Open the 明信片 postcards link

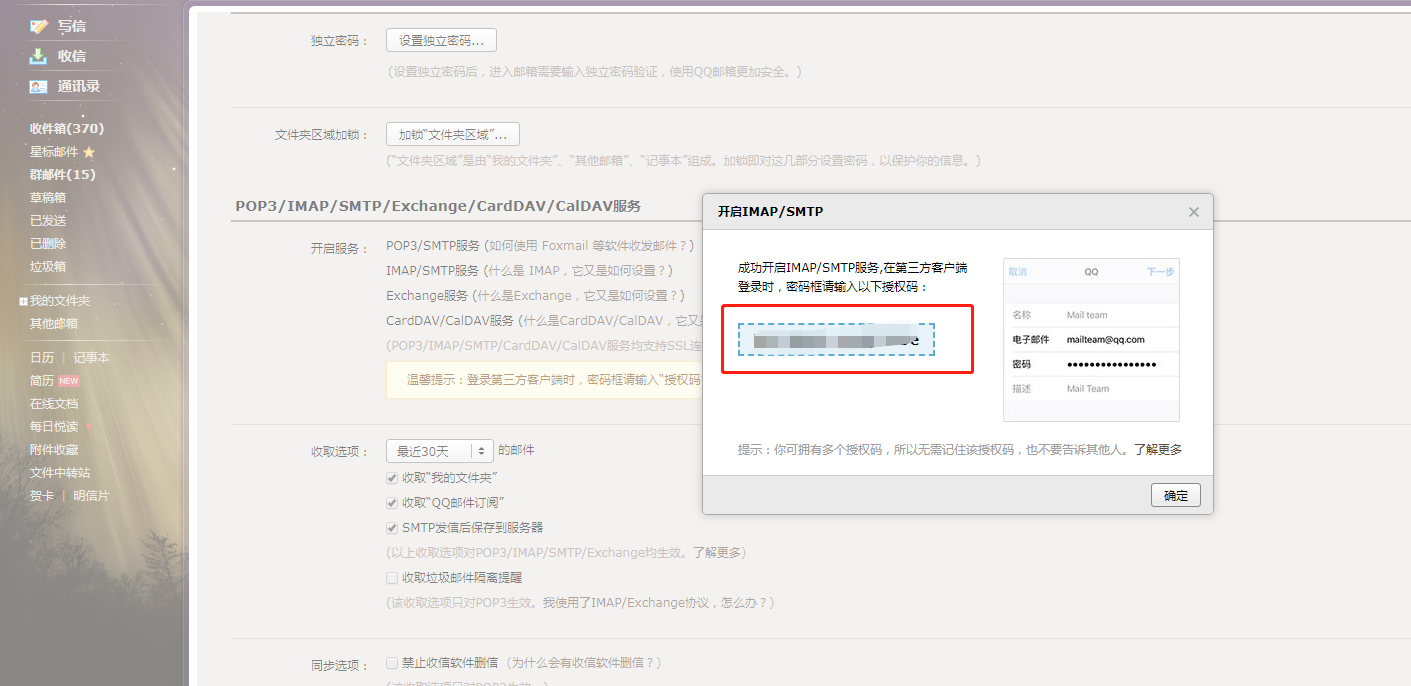pos(92,496)
